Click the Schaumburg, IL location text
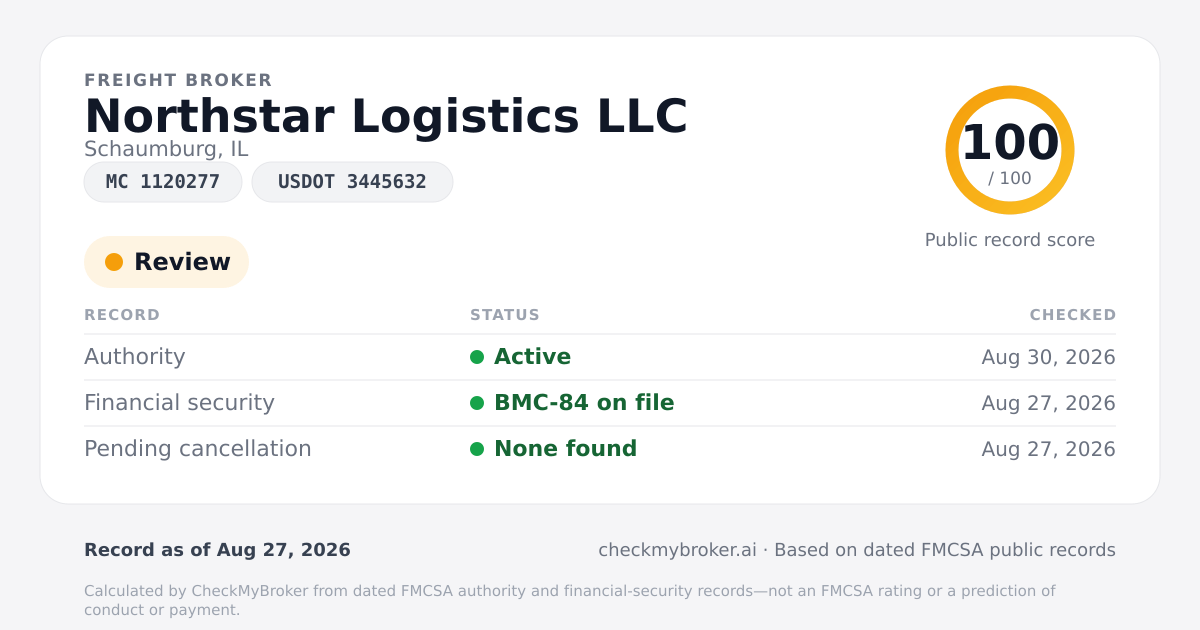1200x630 pixels. pyautogui.click(x=166, y=149)
